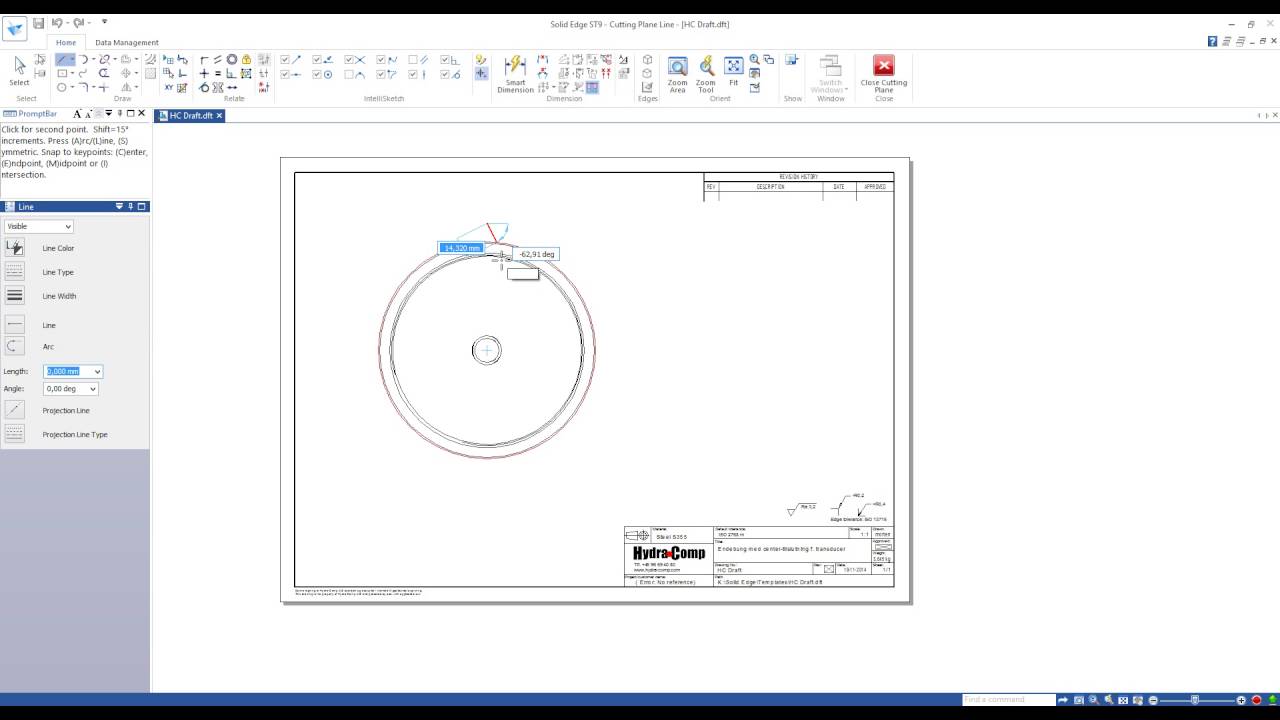Open the Help question mark icon
The width and height of the screenshot is (1280, 720).
(x=1213, y=42)
